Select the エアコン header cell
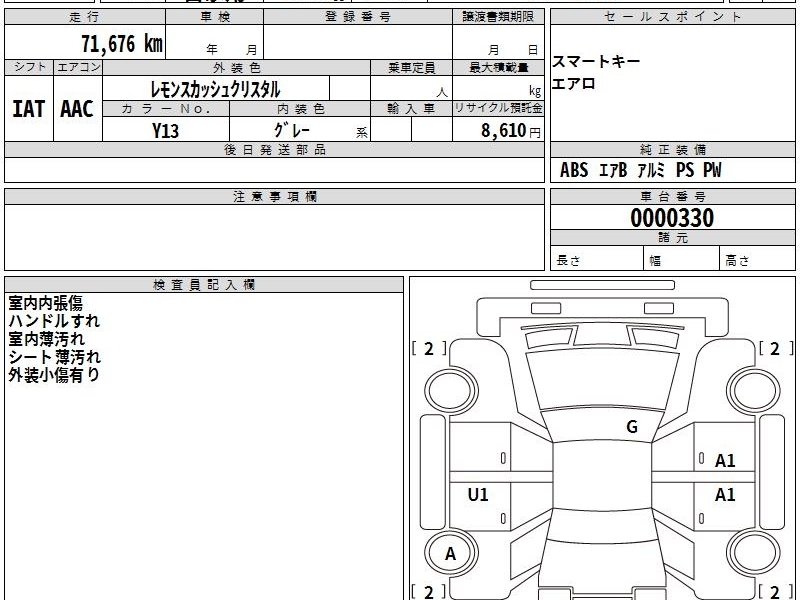Screen dimensions: 800x600 pos(78,67)
